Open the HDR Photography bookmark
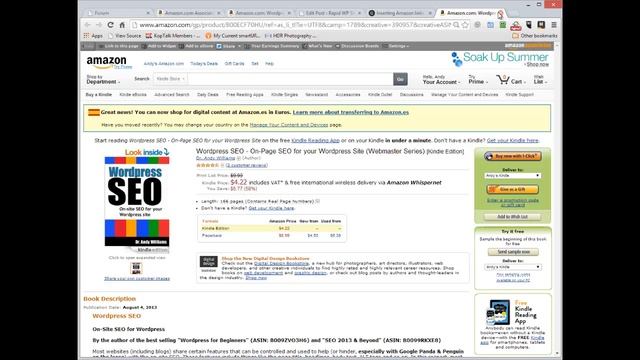Screen dimensions: 640x360 click(x=290, y=36)
